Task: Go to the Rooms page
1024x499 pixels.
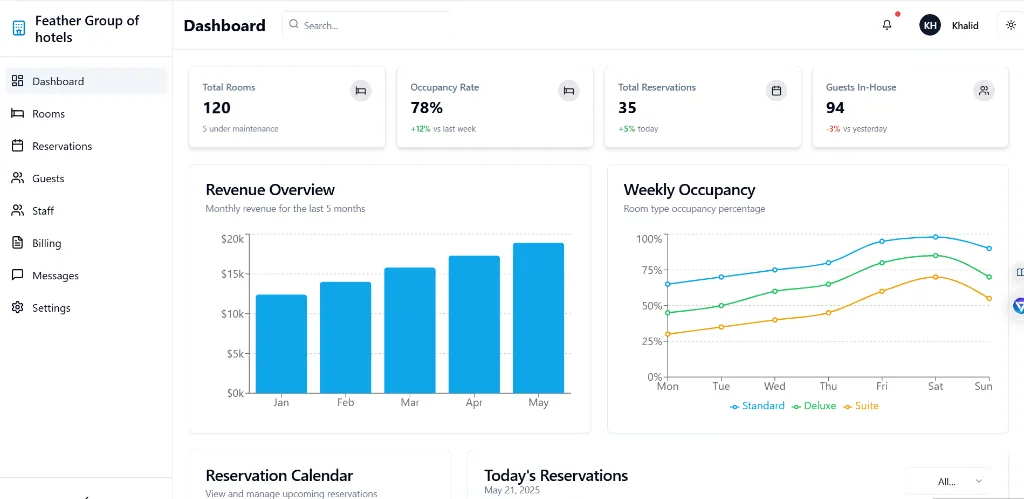Action: pyautogui.click(x=86, y=114)
